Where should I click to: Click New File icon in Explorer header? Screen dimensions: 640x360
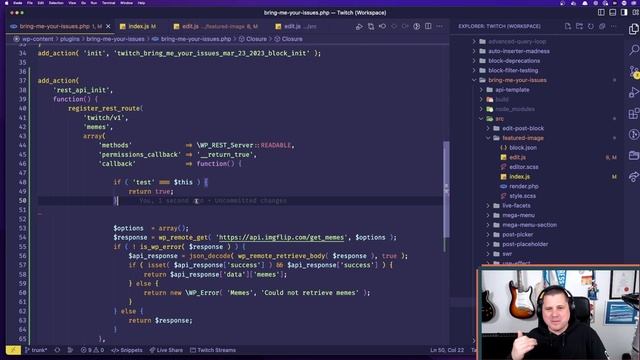point(568,26)
